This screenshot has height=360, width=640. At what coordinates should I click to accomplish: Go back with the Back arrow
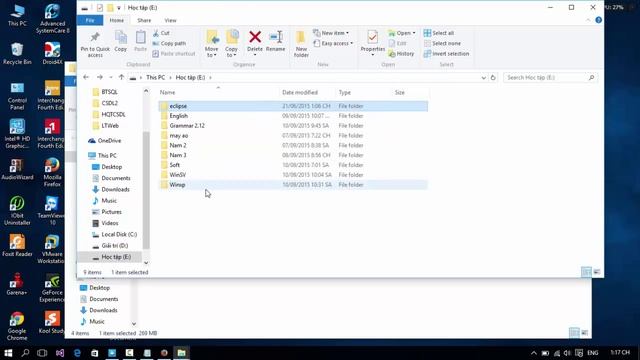coord(86,77)
